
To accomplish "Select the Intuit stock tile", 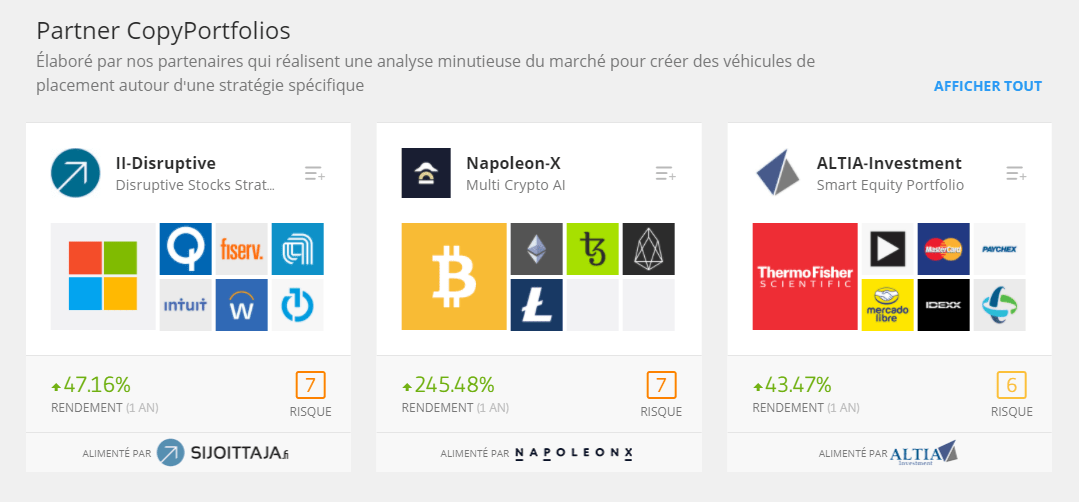I will [x=186, y=305].
